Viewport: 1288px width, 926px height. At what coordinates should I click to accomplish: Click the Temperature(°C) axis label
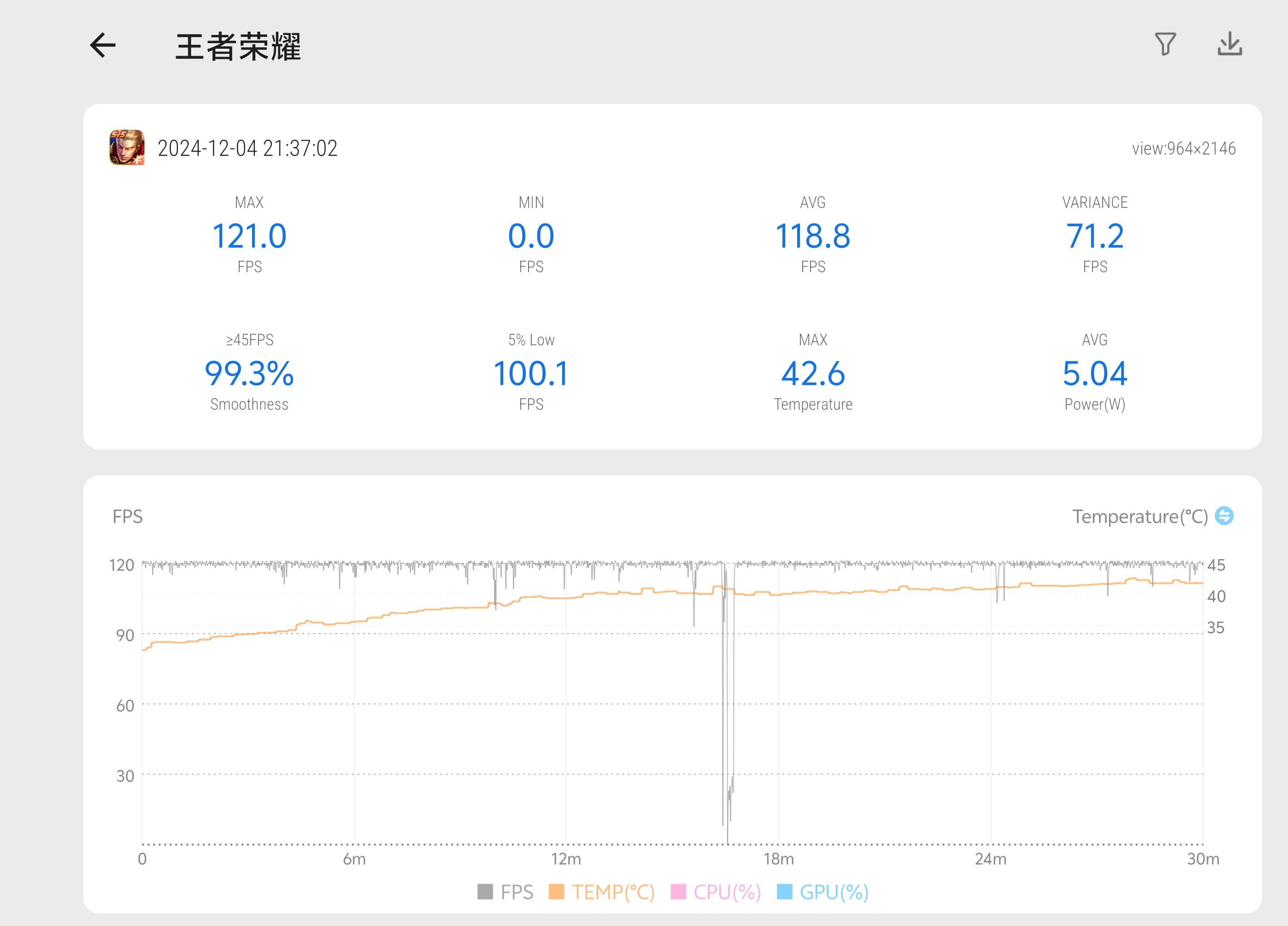(1139, 516)
